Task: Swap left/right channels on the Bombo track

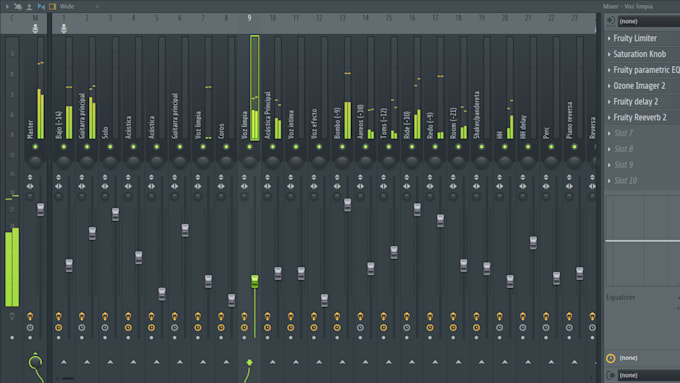Action: pos(337,186)
